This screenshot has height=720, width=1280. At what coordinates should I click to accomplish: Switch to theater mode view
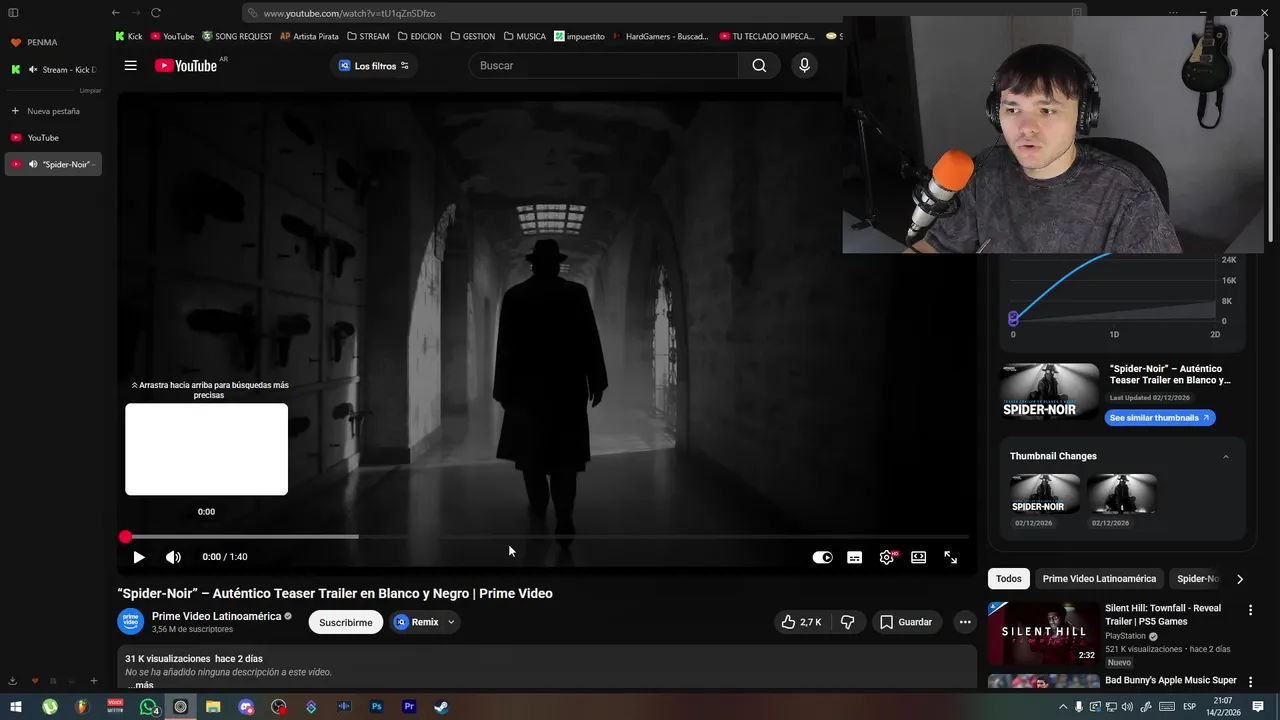(x=918, y=557)
